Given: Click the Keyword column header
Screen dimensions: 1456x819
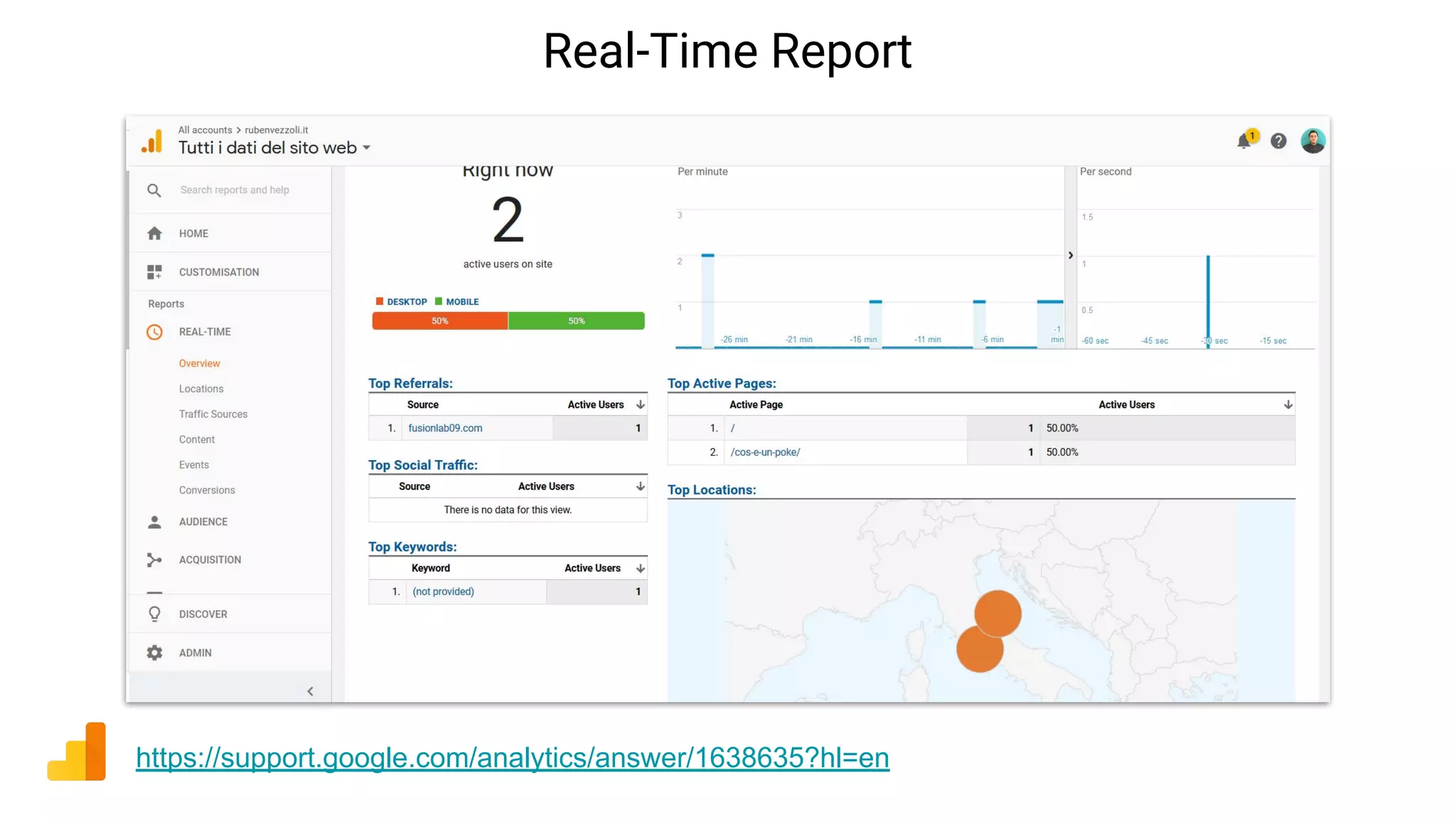Looking at the screenshot, I should point(431,568).
